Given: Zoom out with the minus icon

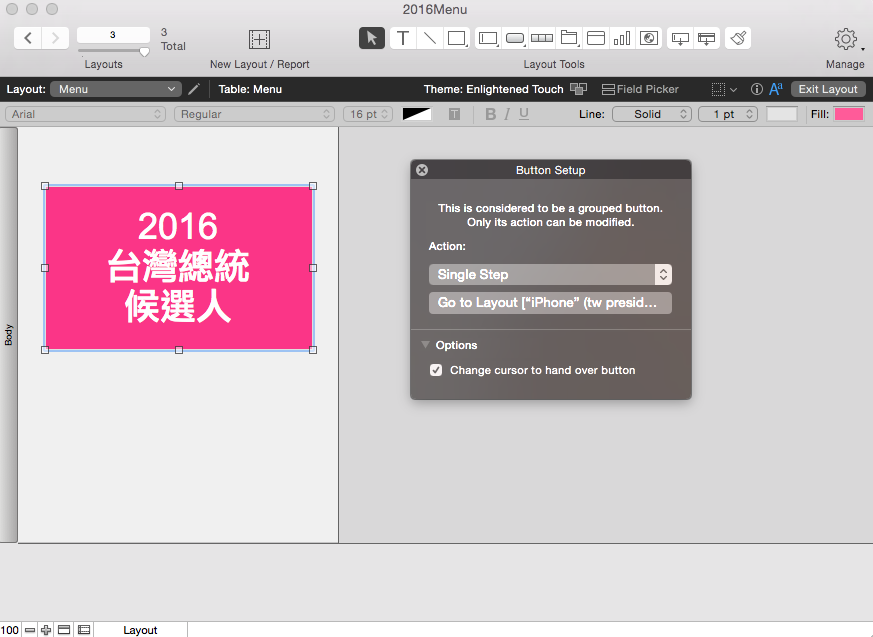Looking at the screenshot, I should point(30,630).
